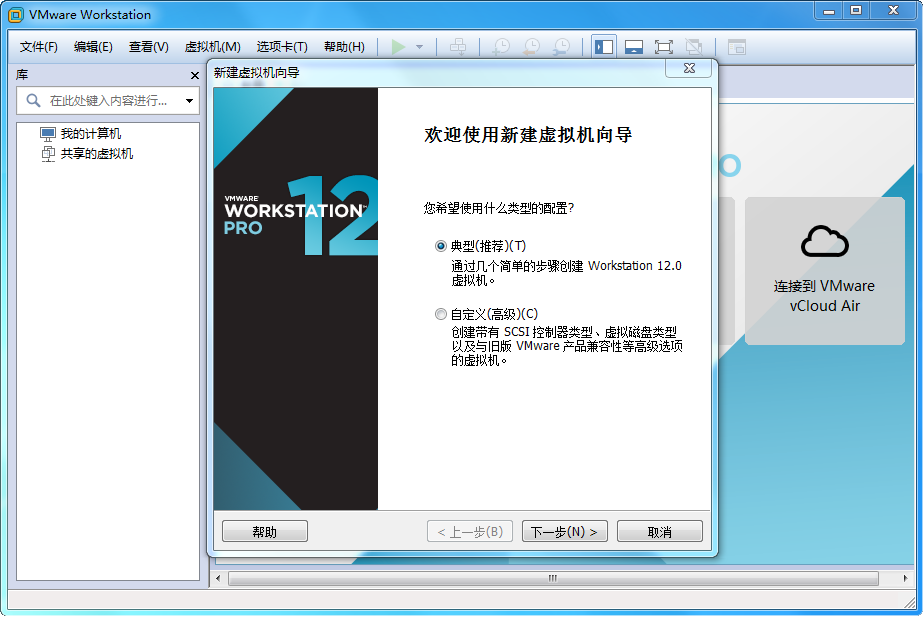The width and height of the screenshot is (924, 617).
Task: Enter full screen mode via toolbar icon
Action: [x=663, y=47]
